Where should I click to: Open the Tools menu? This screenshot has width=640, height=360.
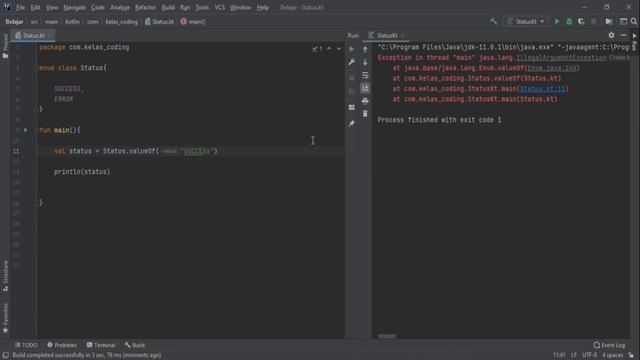click(x=202, y=7)
